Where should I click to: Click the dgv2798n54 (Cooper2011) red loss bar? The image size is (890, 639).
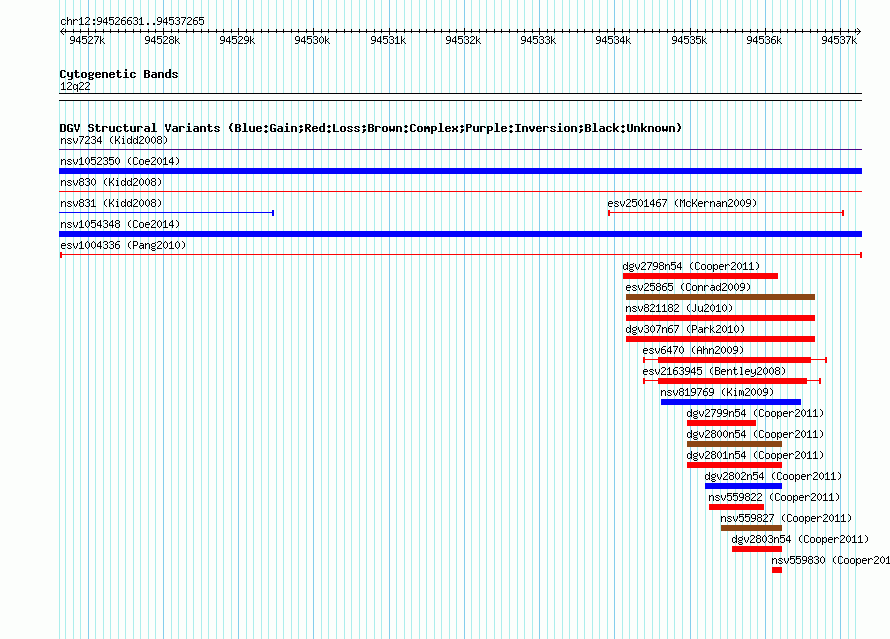click(700, 276)
